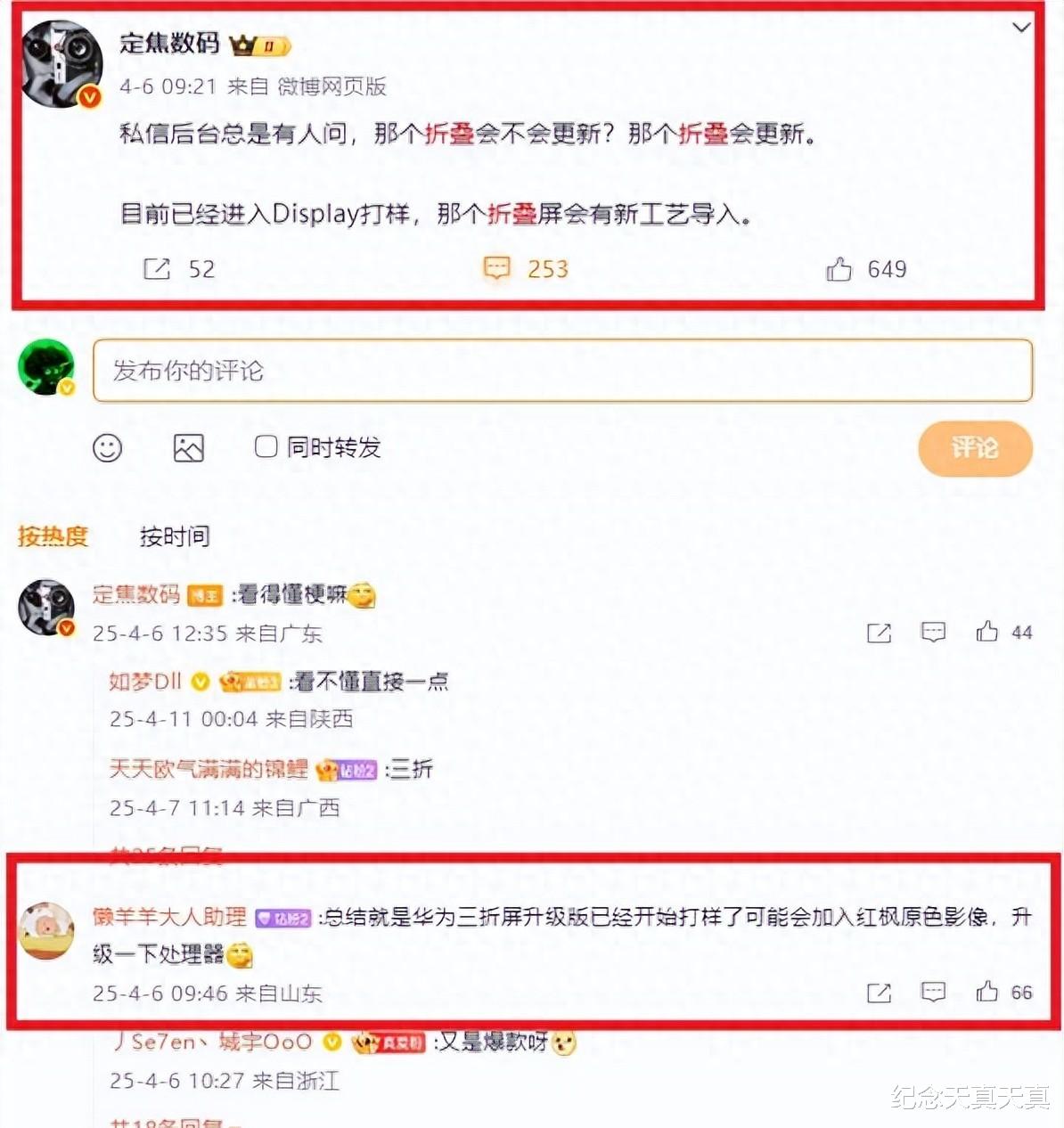
Task: Sort comments by 按热度
Action: pyautogui.click(x=53, y=535)
